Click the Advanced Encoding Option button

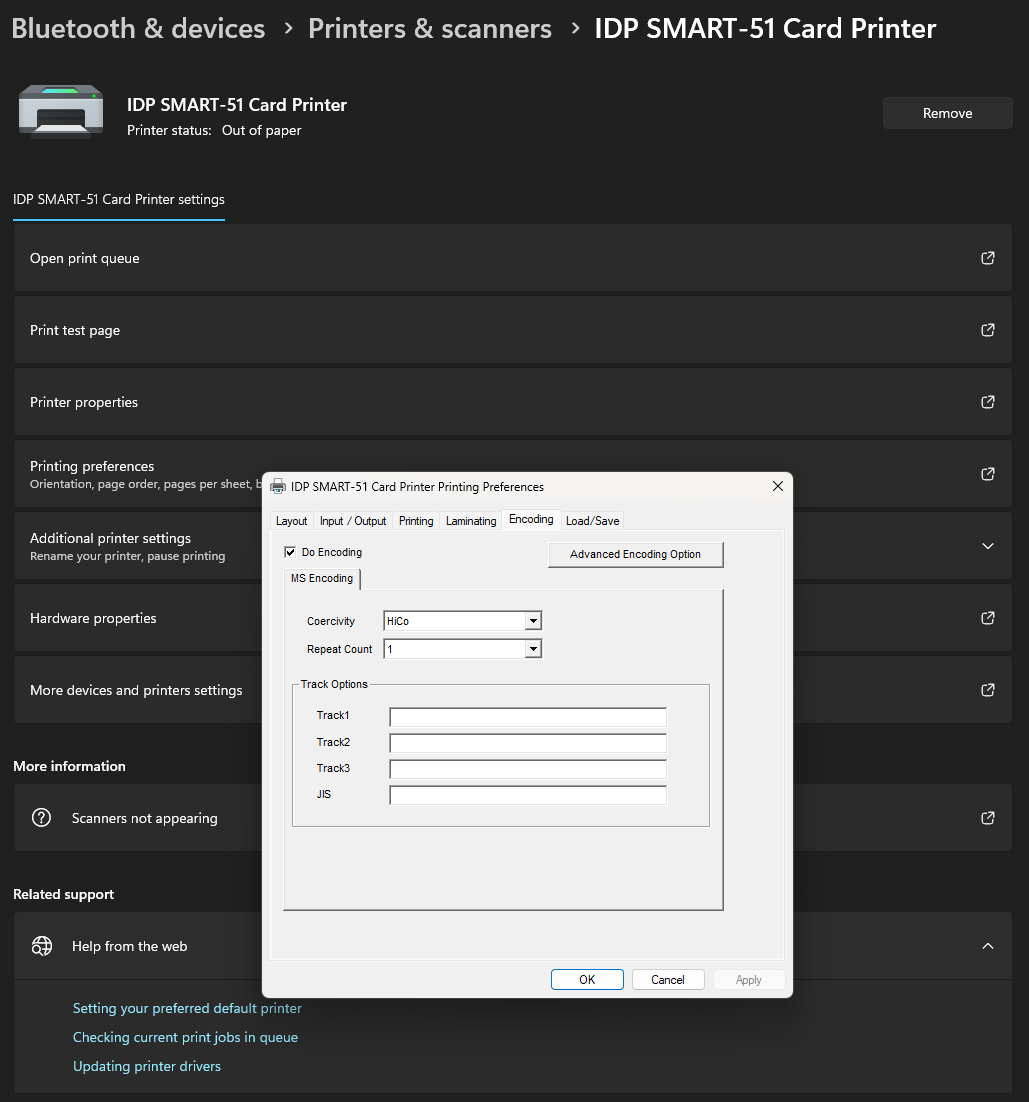(x=635, y=554)
